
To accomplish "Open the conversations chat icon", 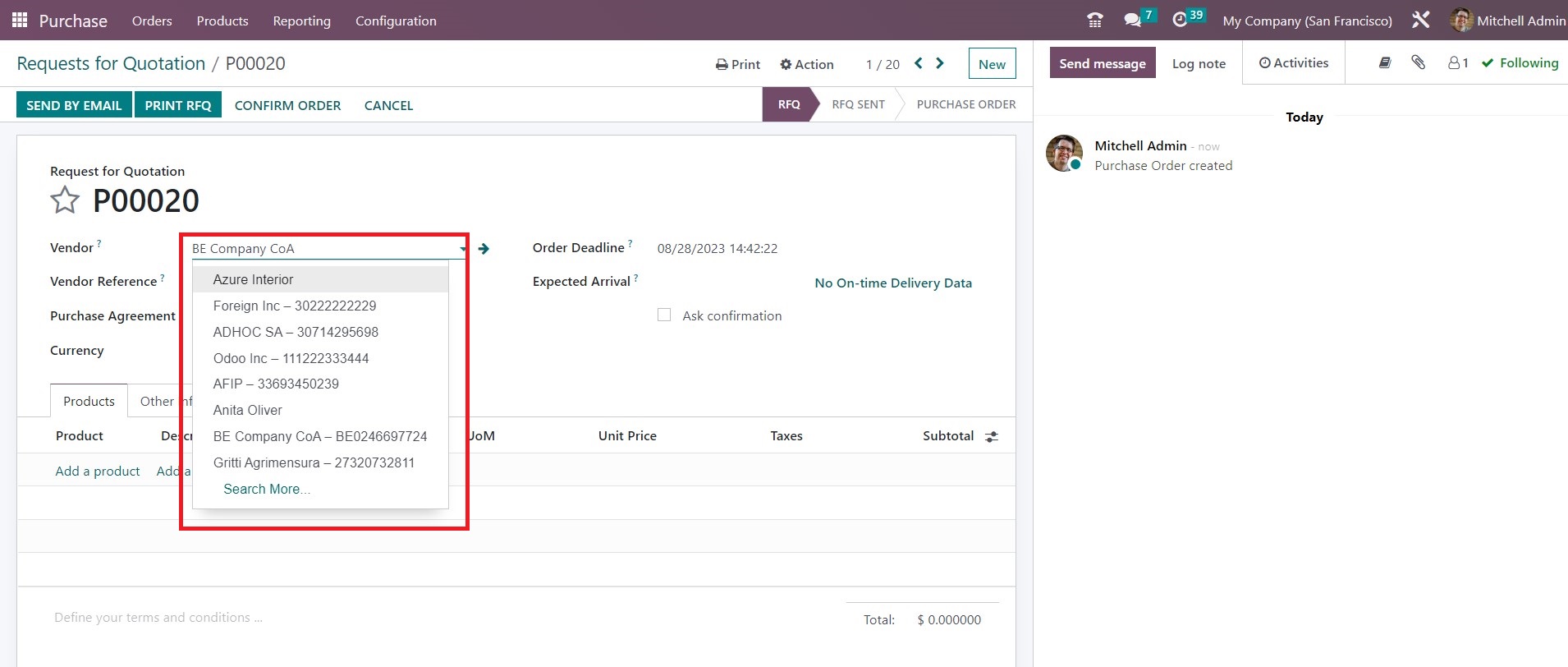I will (x=1133, y=21).
